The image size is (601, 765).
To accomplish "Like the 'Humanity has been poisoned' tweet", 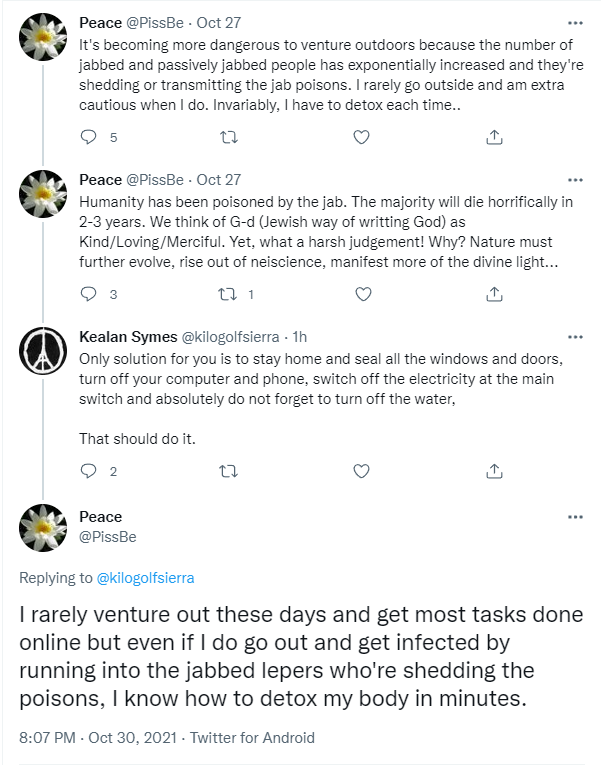I will coord(363,294).
